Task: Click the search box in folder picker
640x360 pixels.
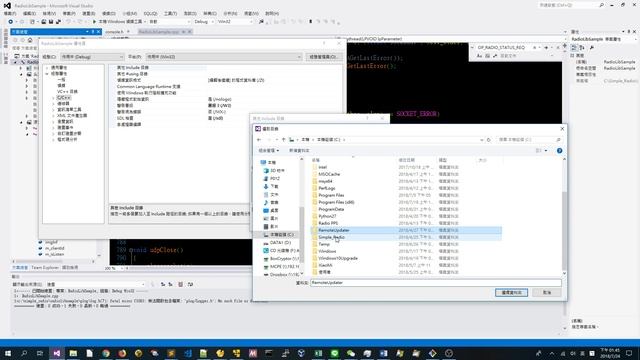Action: click(529, 140)
